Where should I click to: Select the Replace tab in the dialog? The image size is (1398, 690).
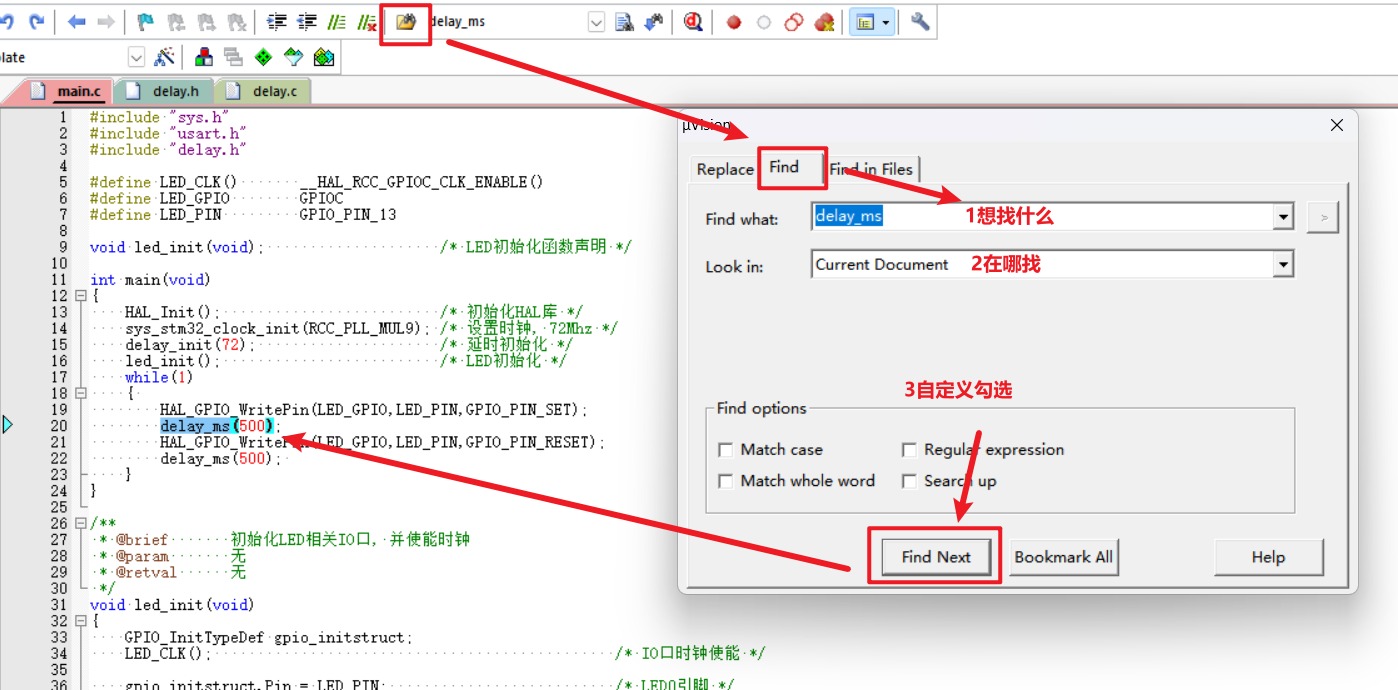pos(725,169)
